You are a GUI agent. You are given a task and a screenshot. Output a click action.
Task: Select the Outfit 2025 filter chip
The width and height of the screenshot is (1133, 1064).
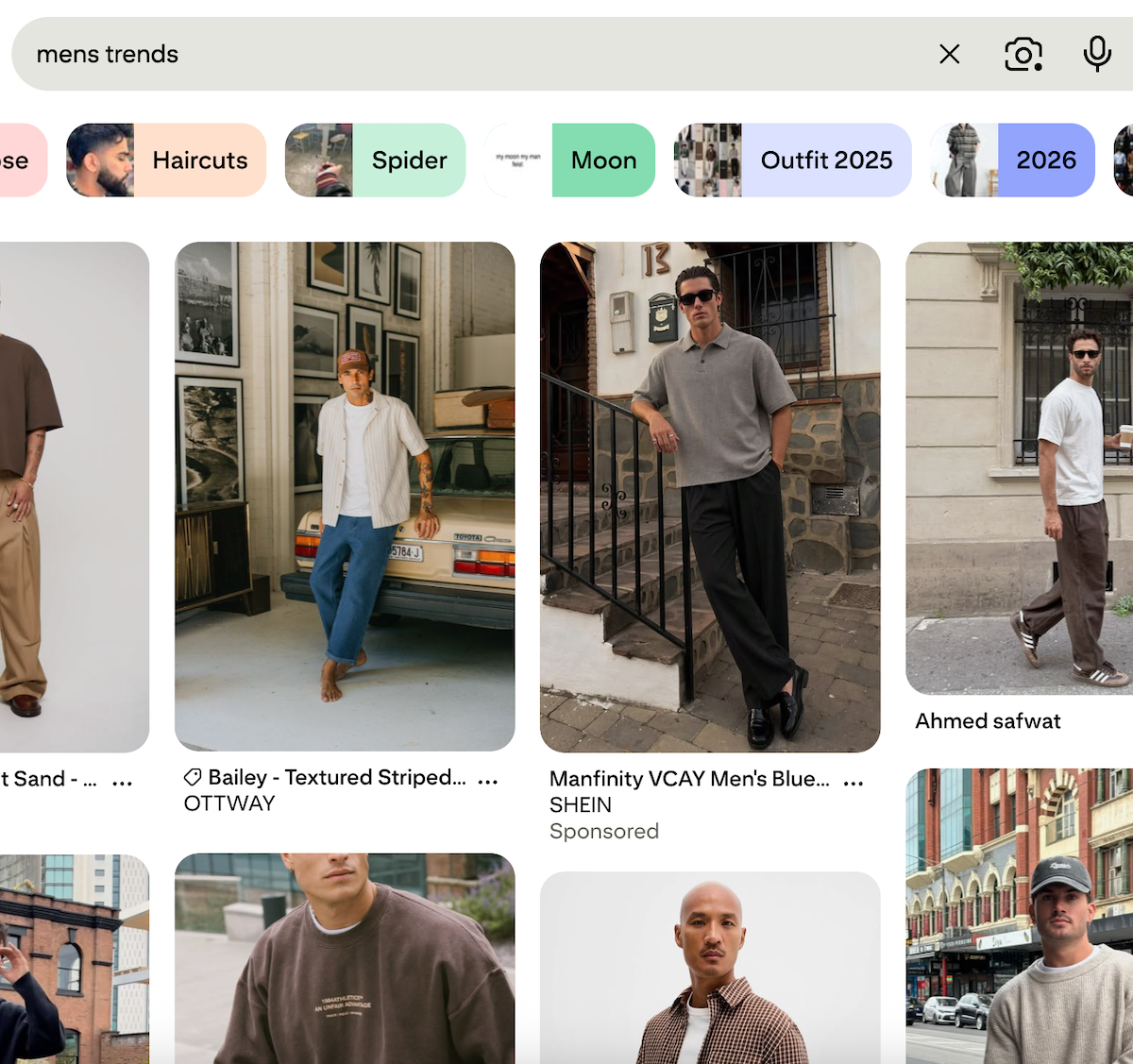click(793, 160)
